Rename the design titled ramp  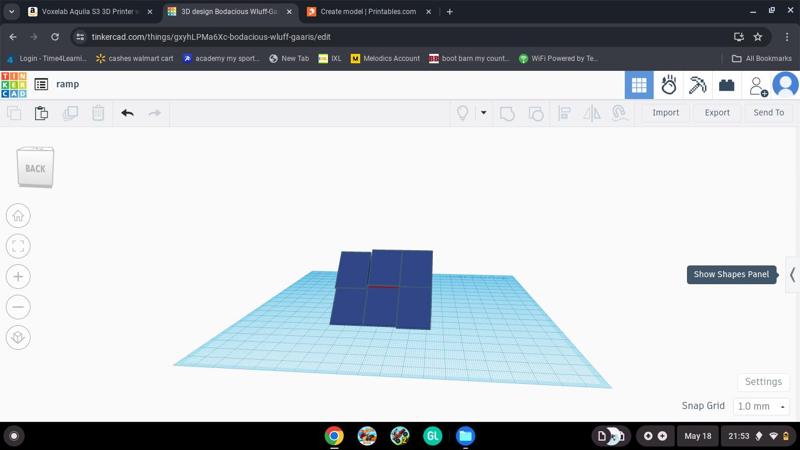[x=67, y=84]
